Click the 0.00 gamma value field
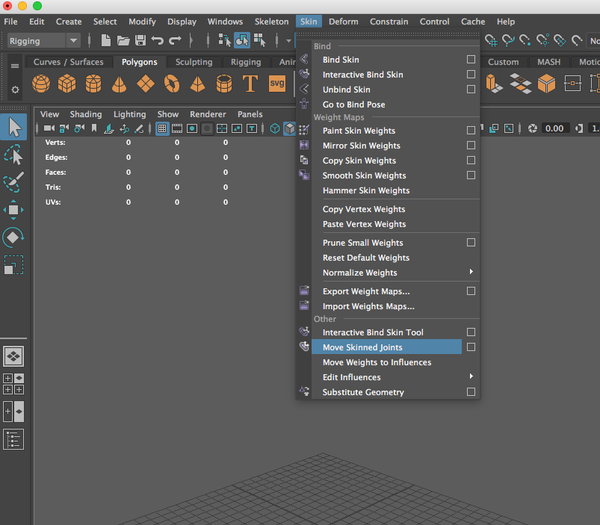The width and height of the screenshot is (600, 525). [x=554, y=129]
